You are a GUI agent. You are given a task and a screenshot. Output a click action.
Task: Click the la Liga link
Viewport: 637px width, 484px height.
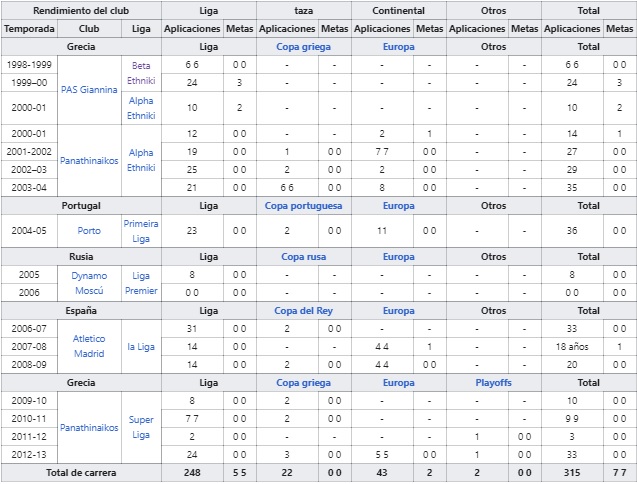point(141,346)
